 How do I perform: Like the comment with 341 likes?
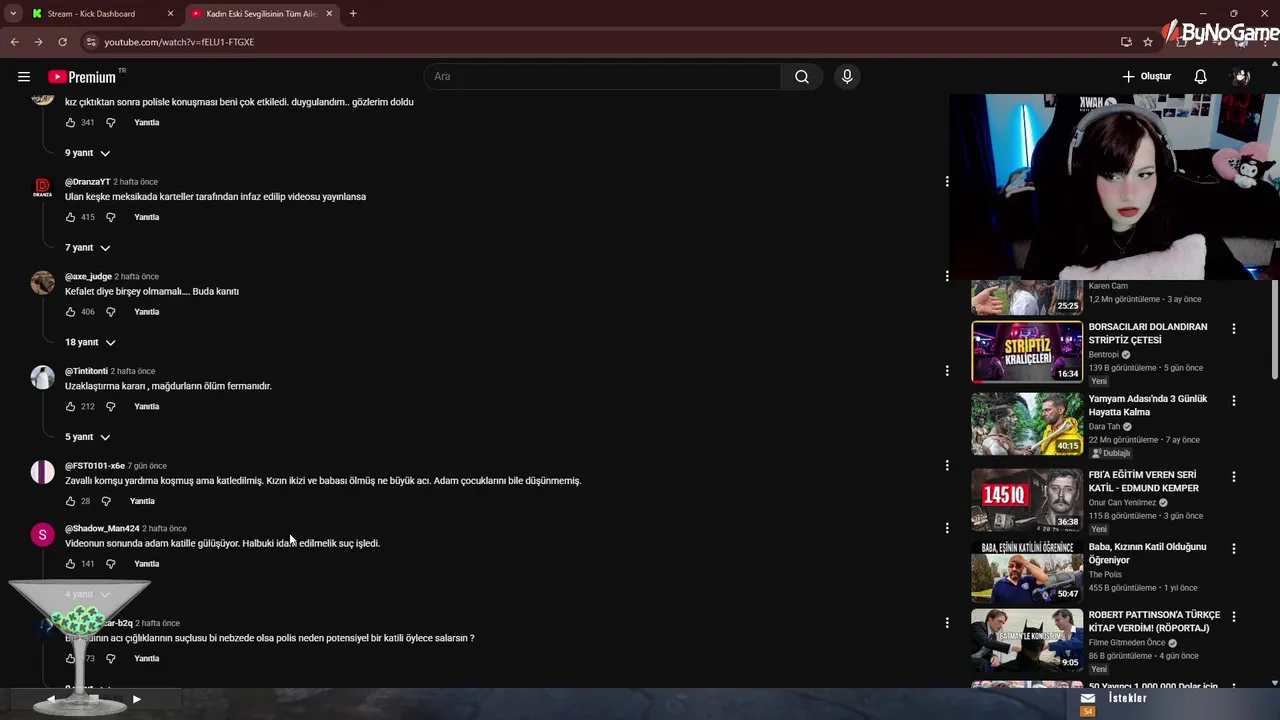coord(70,122)
